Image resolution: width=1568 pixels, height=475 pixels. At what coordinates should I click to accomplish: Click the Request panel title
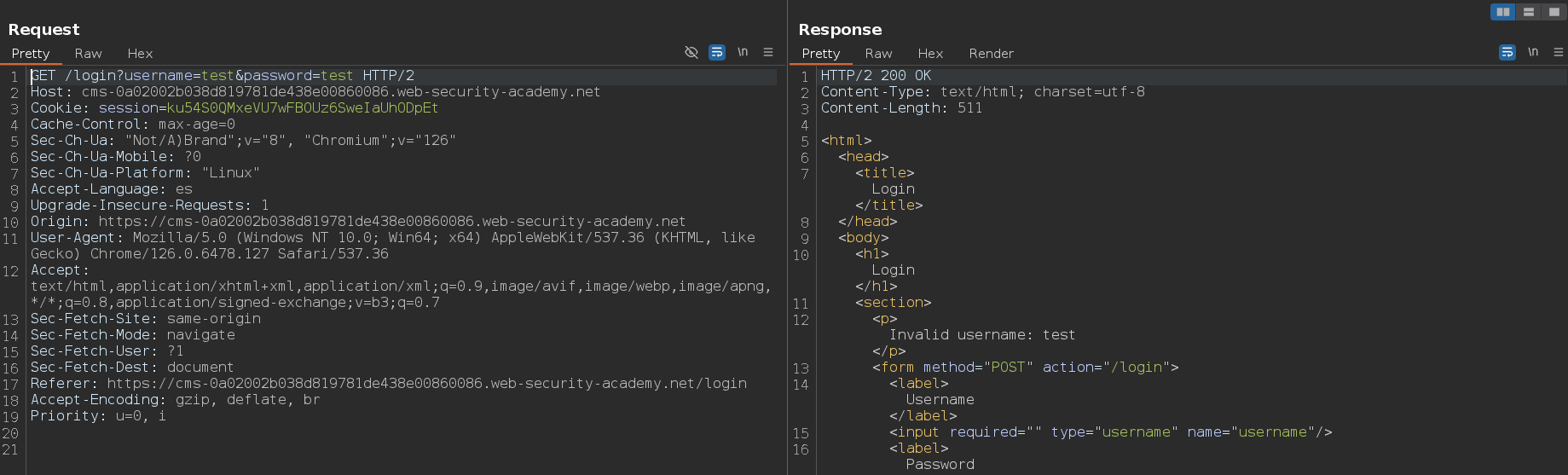[43, 29]
